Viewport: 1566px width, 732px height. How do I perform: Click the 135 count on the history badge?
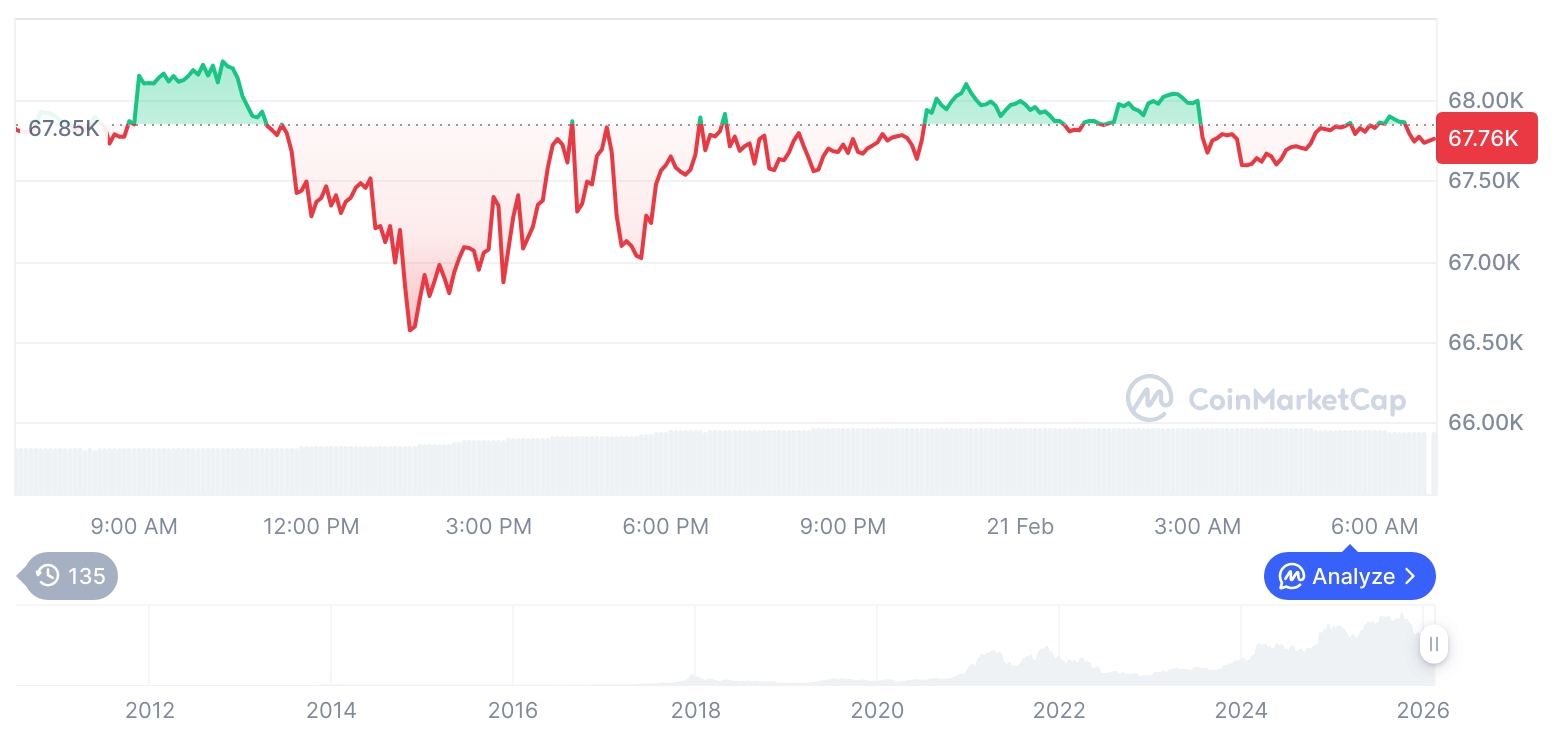[x=87, y=576]
